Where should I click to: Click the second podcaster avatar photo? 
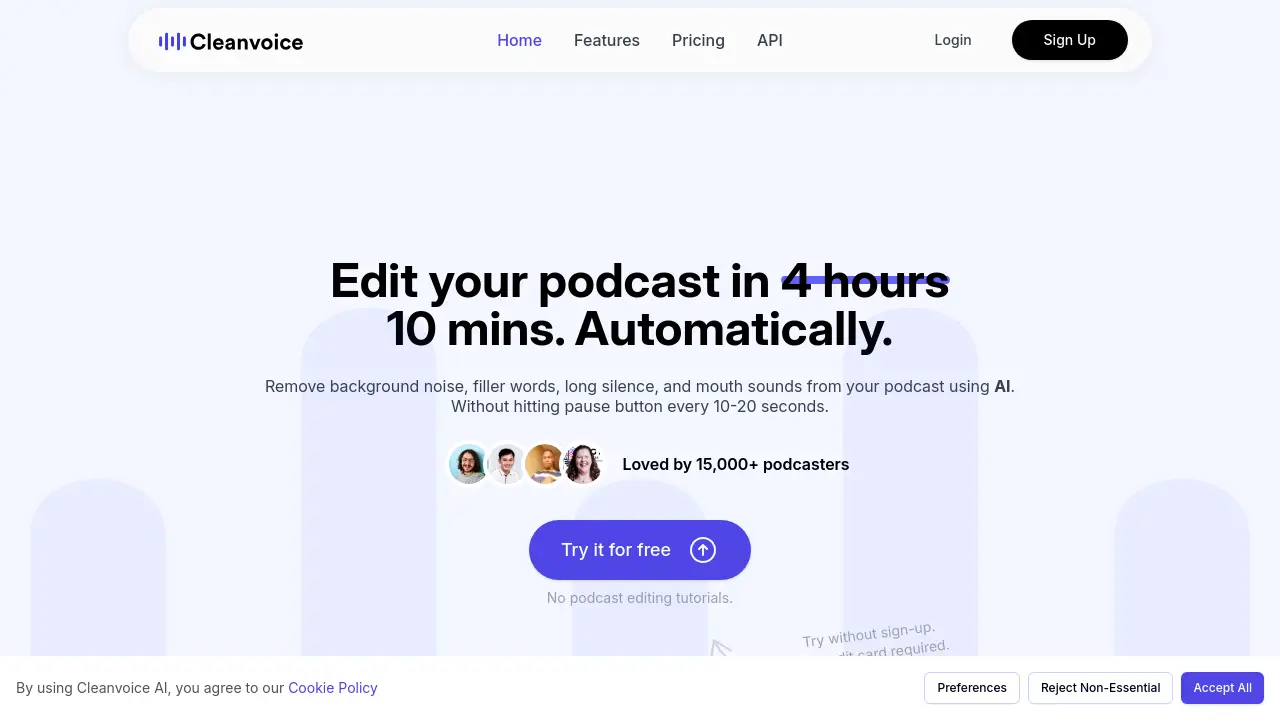pyautogui.click(x=506, y=464)
